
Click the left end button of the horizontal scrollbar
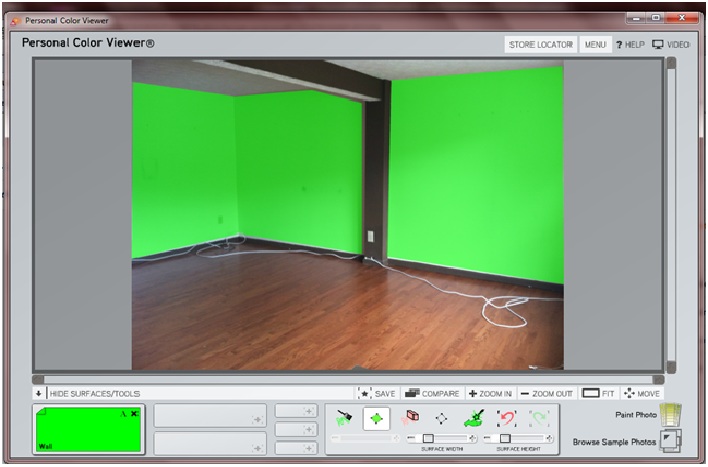[38, 380]
